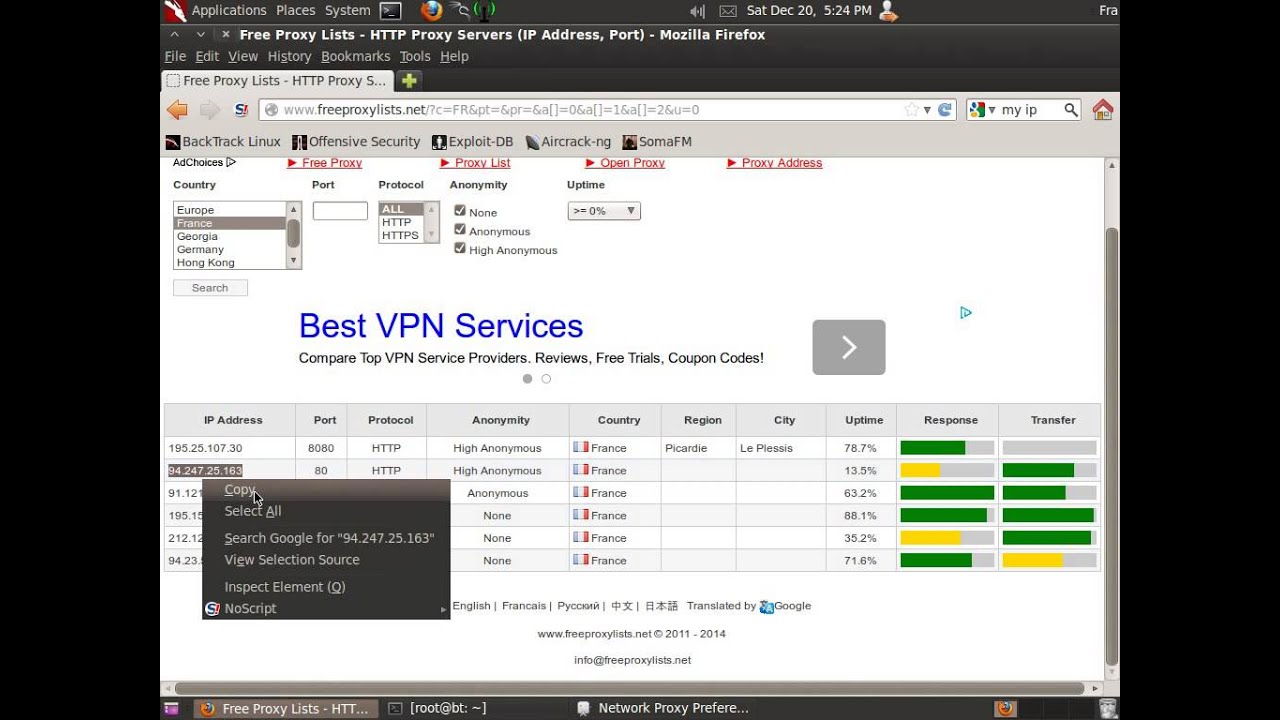Choose Copy from context menu
1280x720 pixels.
326,490
